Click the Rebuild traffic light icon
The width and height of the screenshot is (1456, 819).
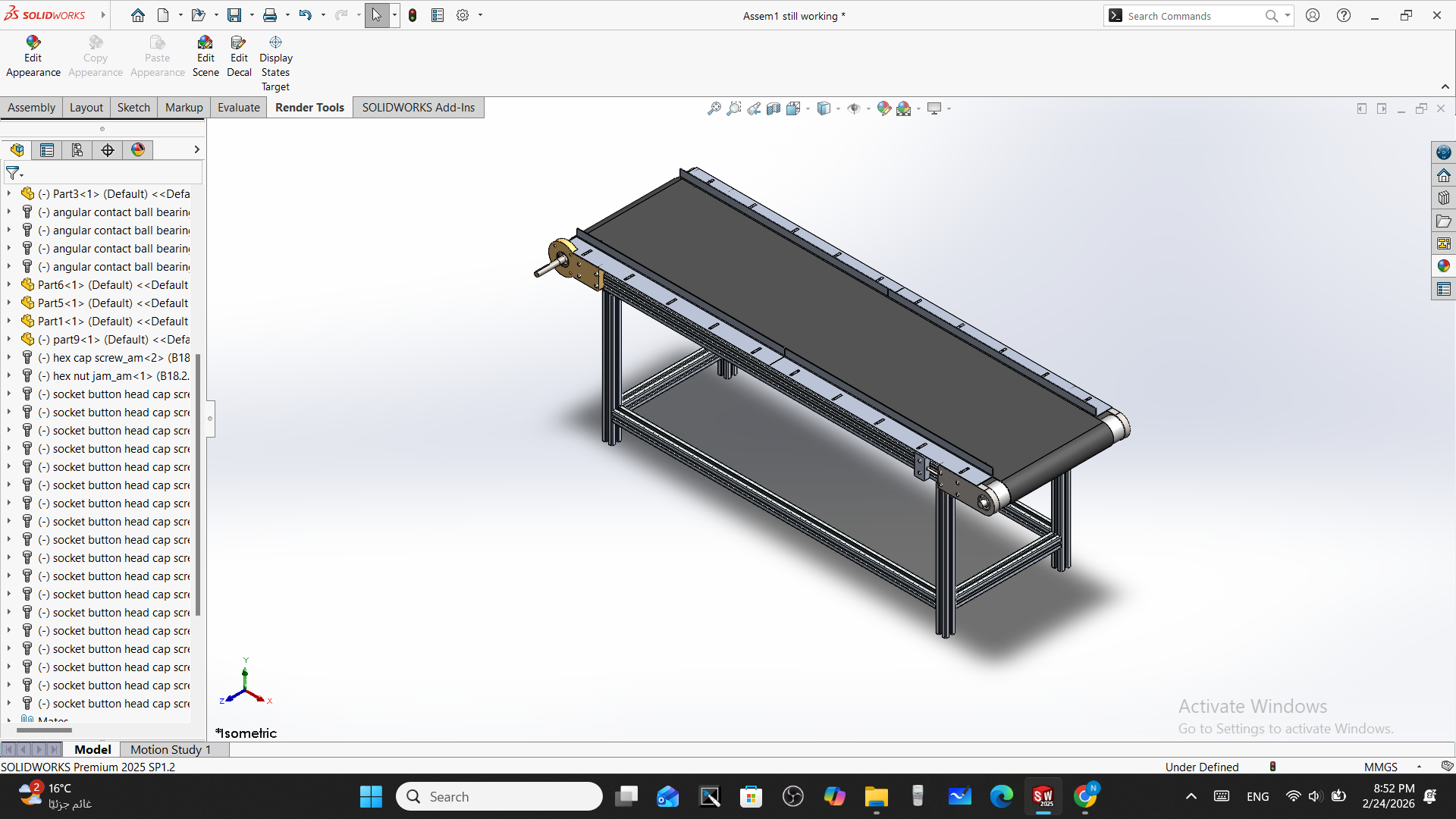(413, 15)
